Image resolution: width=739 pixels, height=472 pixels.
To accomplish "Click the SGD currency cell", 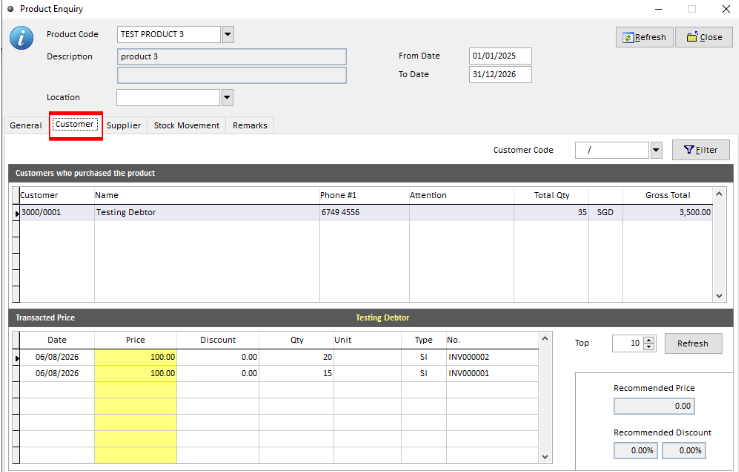I will pos(605,212).
